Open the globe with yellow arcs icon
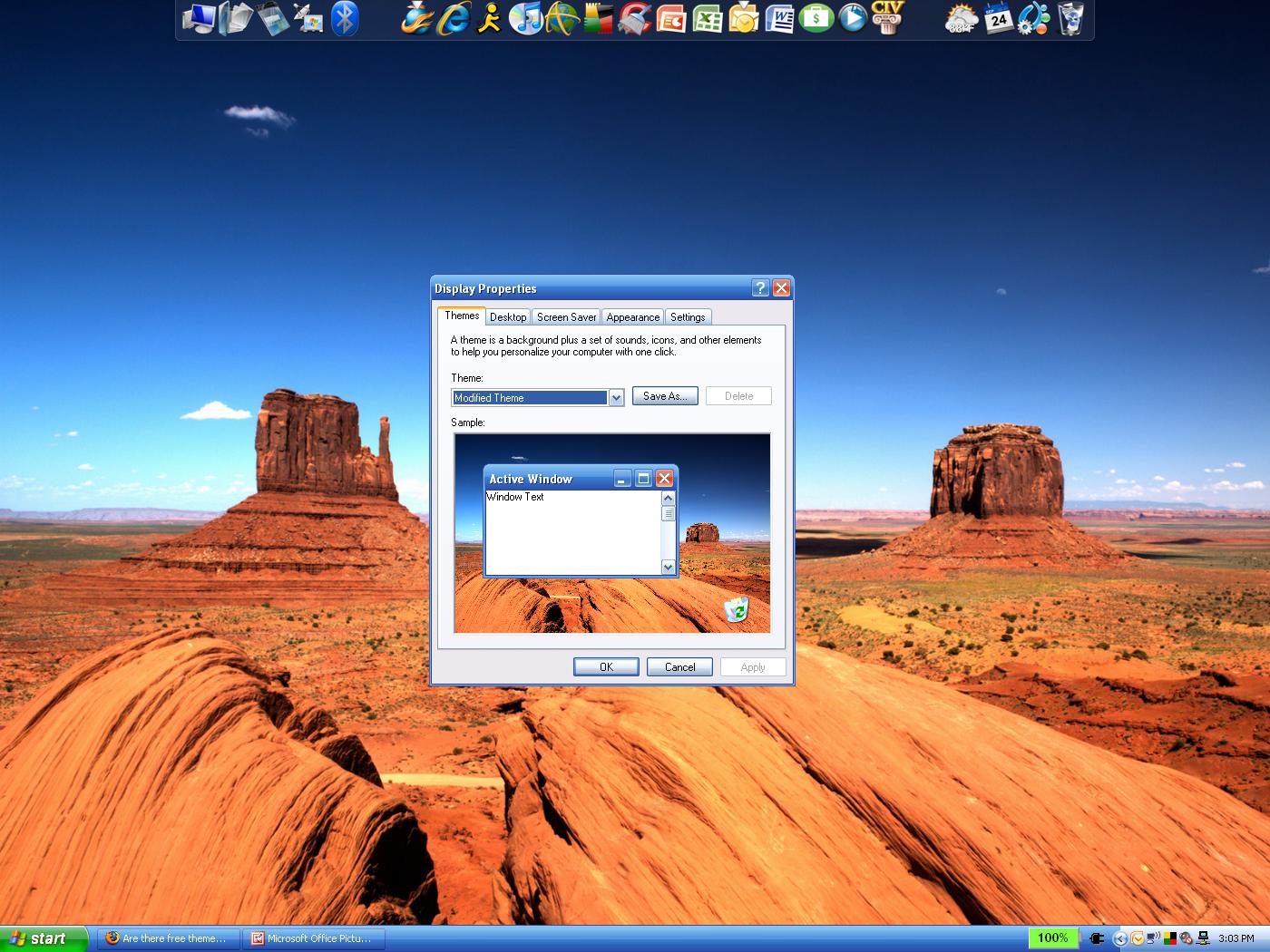 tap(562, 18)
